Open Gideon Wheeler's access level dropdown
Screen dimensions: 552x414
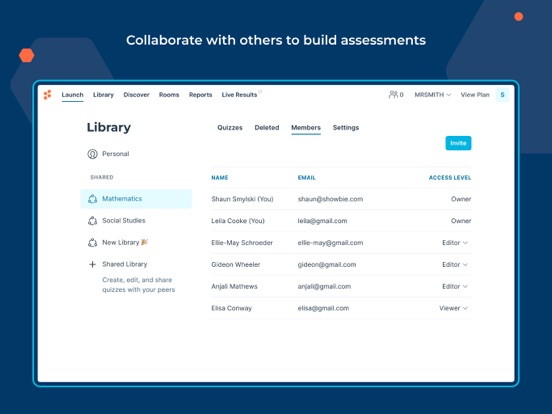[x=455, y=264]
